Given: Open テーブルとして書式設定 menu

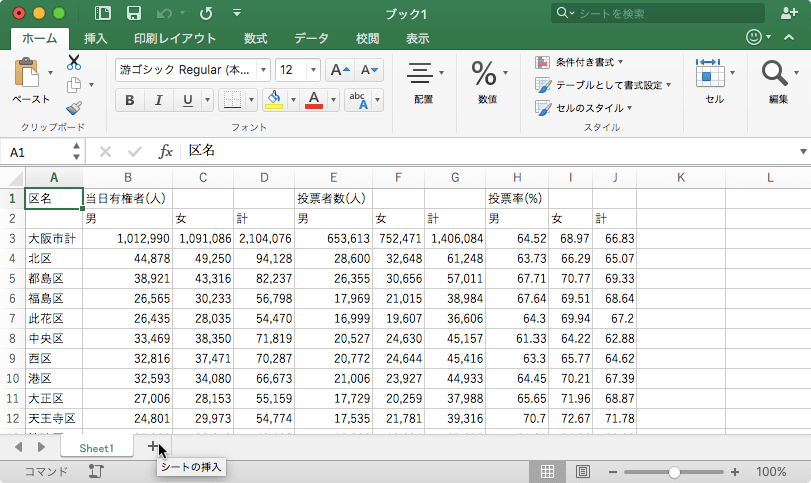Looking at the screenshot, I should tap(604, 85).
